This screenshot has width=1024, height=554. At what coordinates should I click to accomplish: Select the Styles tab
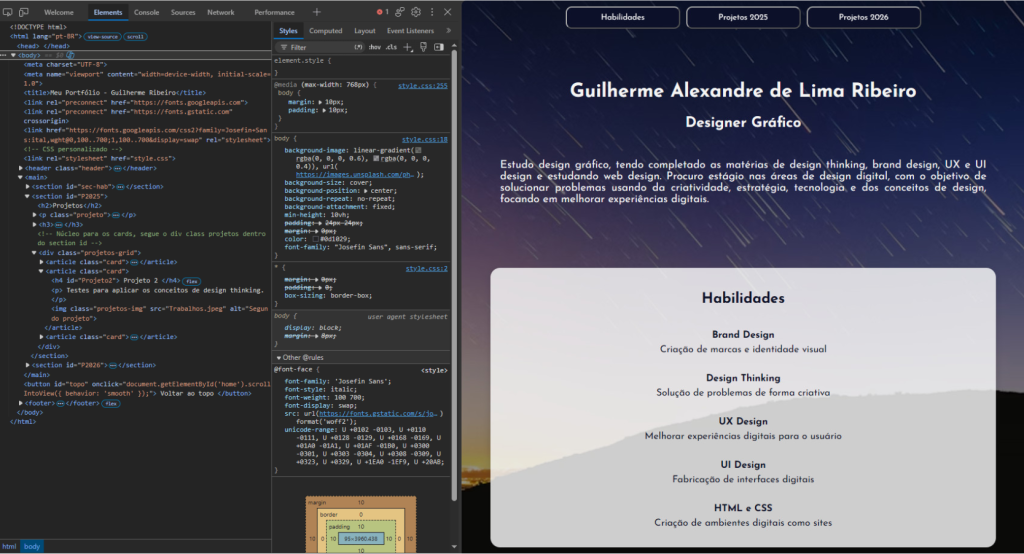(288, 31)
